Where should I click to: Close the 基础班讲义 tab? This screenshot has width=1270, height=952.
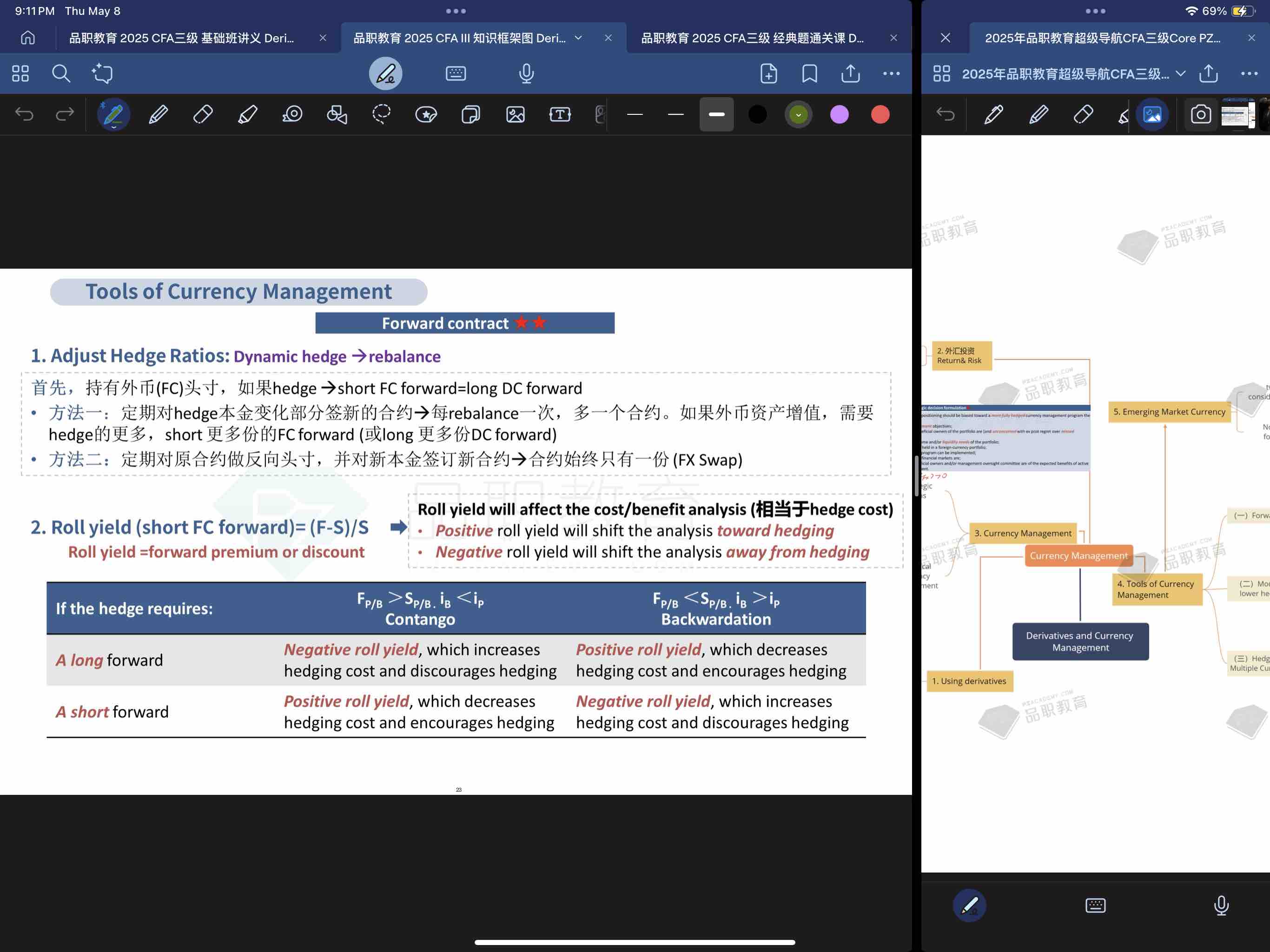323,38
